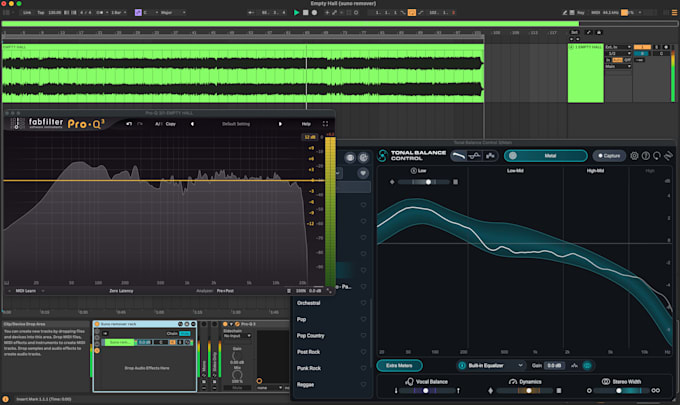Click the teal circular EQ icon

587,366
